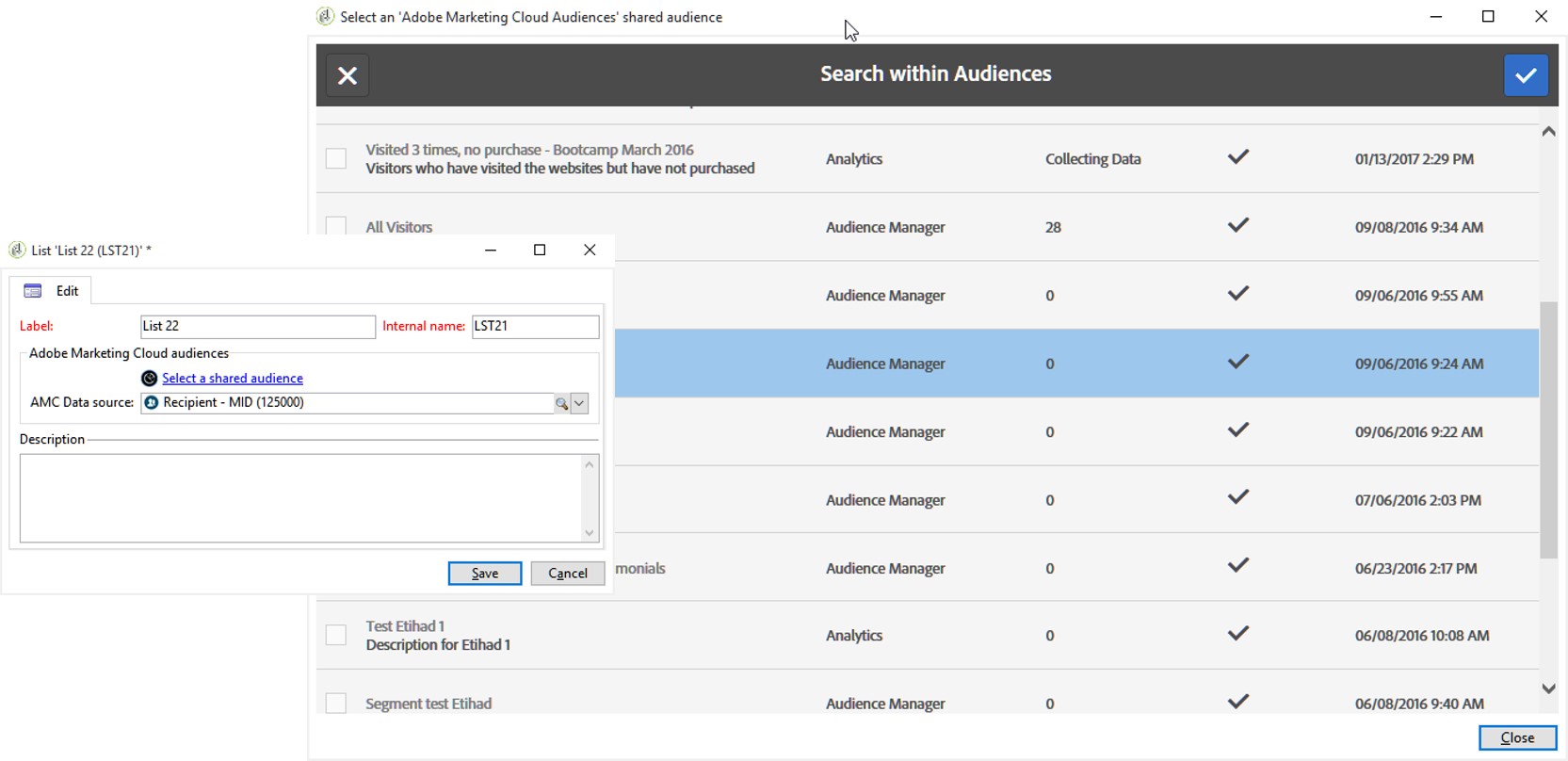Expand the AMC Data source dropdown
The image size is (1568, 761).
click(580, 403)
